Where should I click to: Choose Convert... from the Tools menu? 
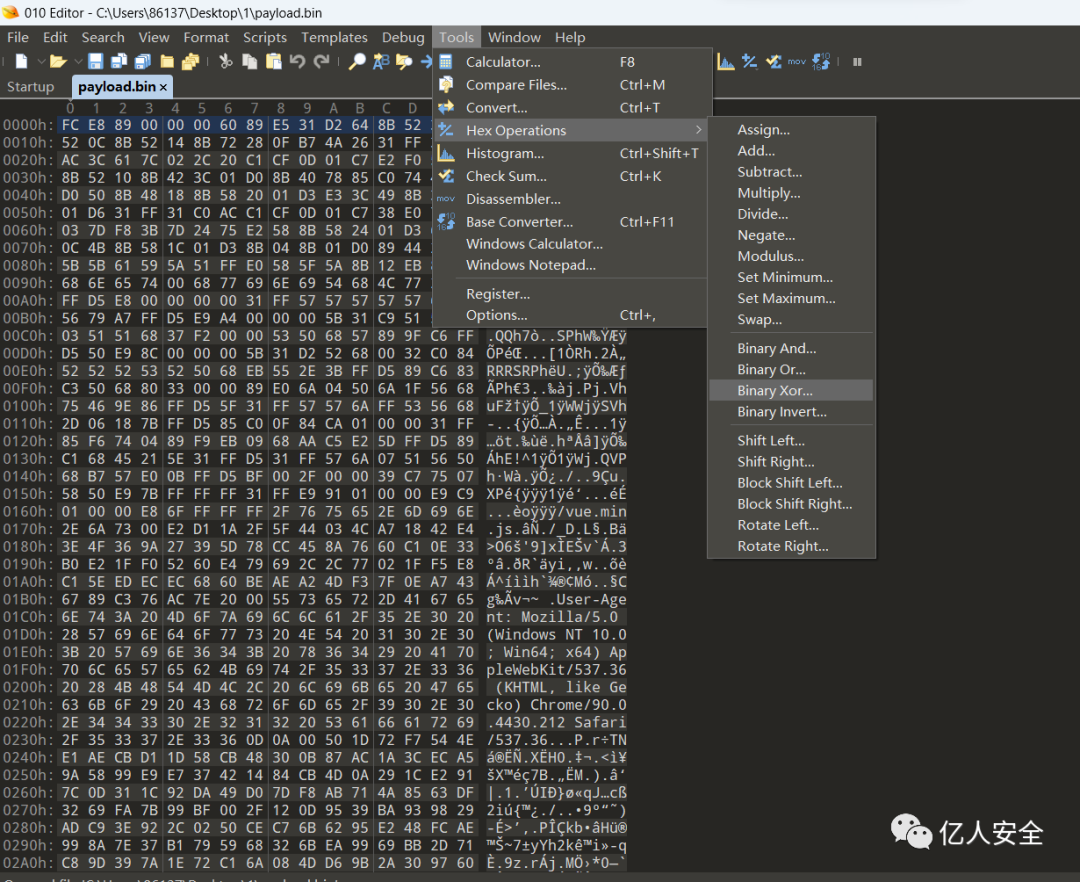(571, 107)
